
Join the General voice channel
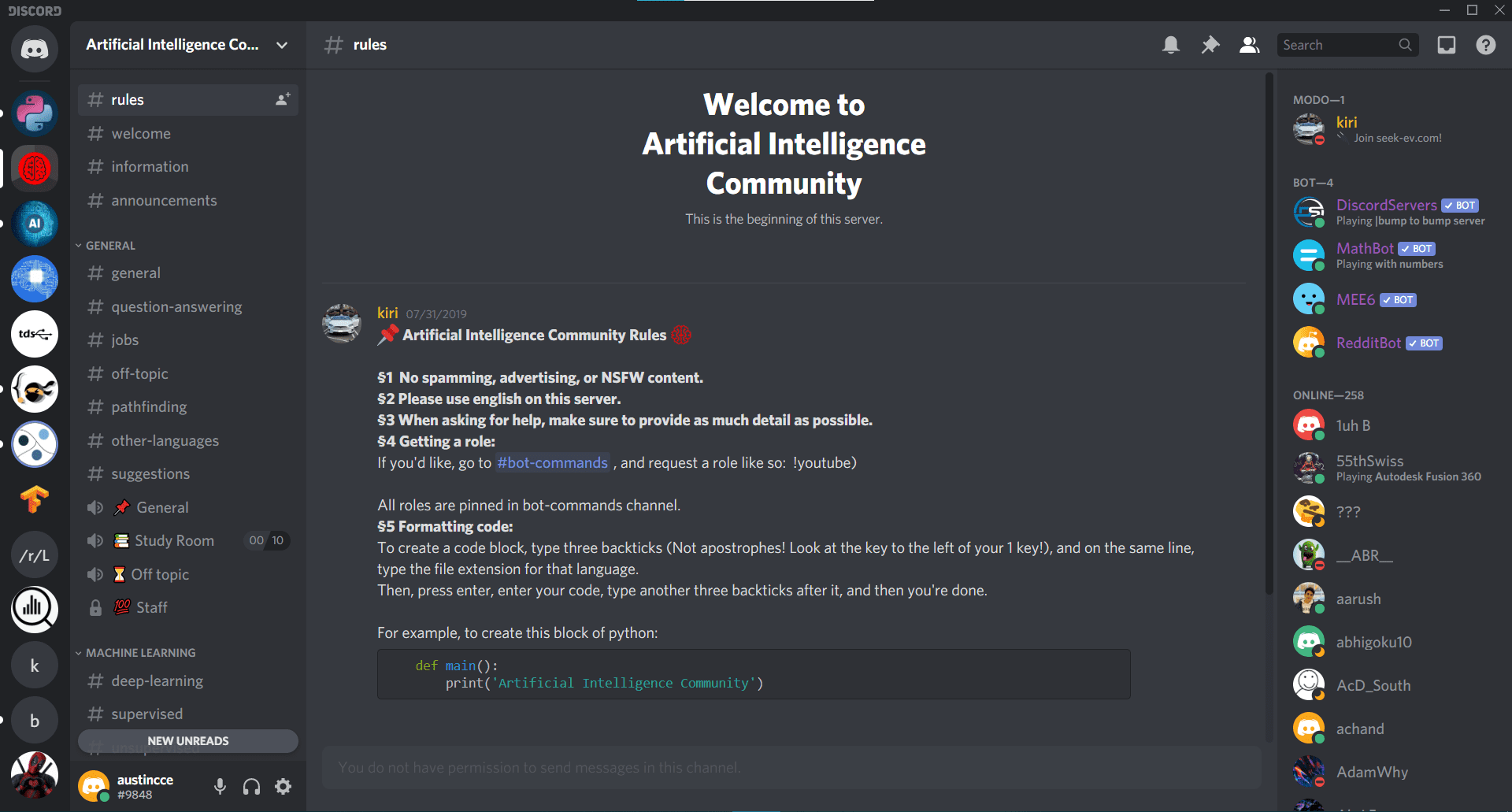pyautogui.click(x=187, y=507)
